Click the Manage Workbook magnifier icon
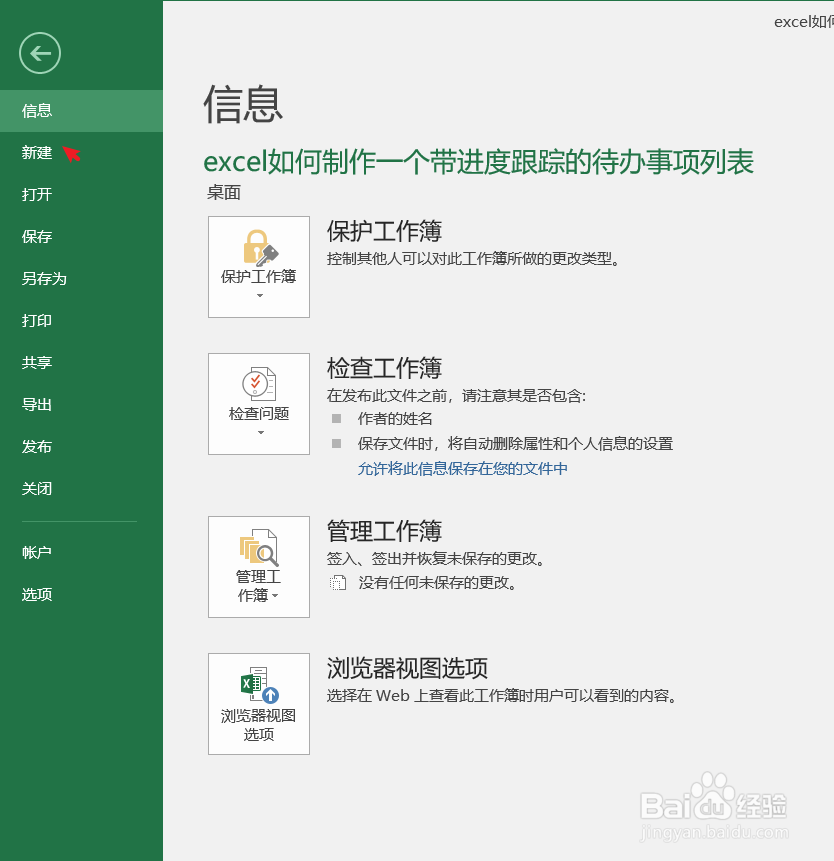Viewport: 834px width, 861px height. coord(259,547)
